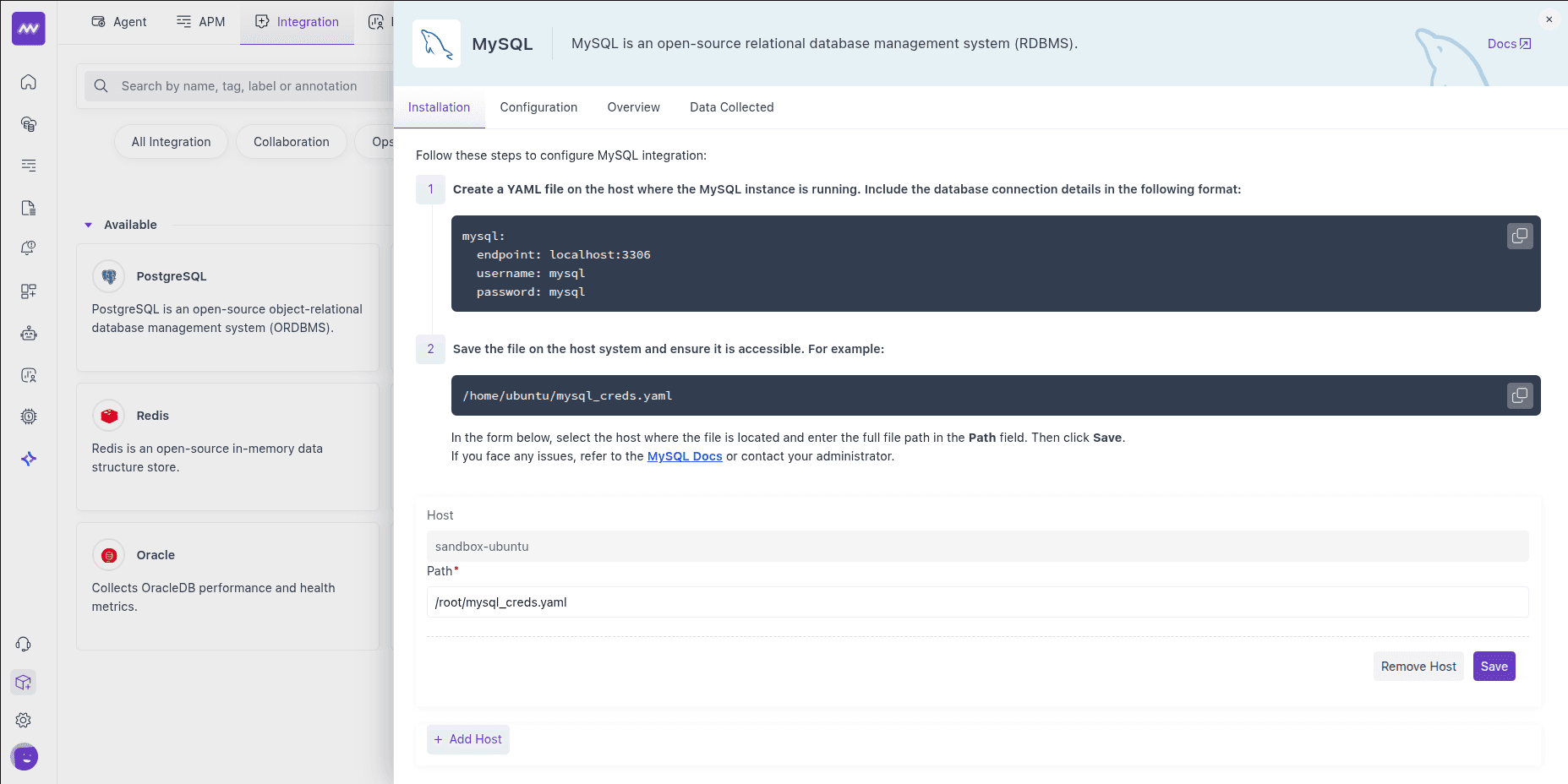Open the alerts bell icon in the sidebar
1568x784 pixels.
[28, 248]
